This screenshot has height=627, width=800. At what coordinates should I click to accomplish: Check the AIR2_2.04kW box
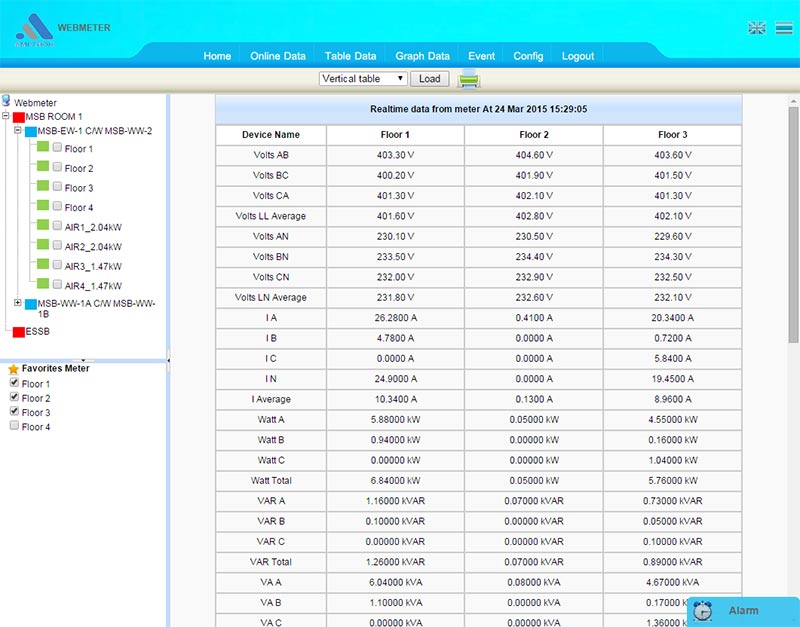coord(57,245)
